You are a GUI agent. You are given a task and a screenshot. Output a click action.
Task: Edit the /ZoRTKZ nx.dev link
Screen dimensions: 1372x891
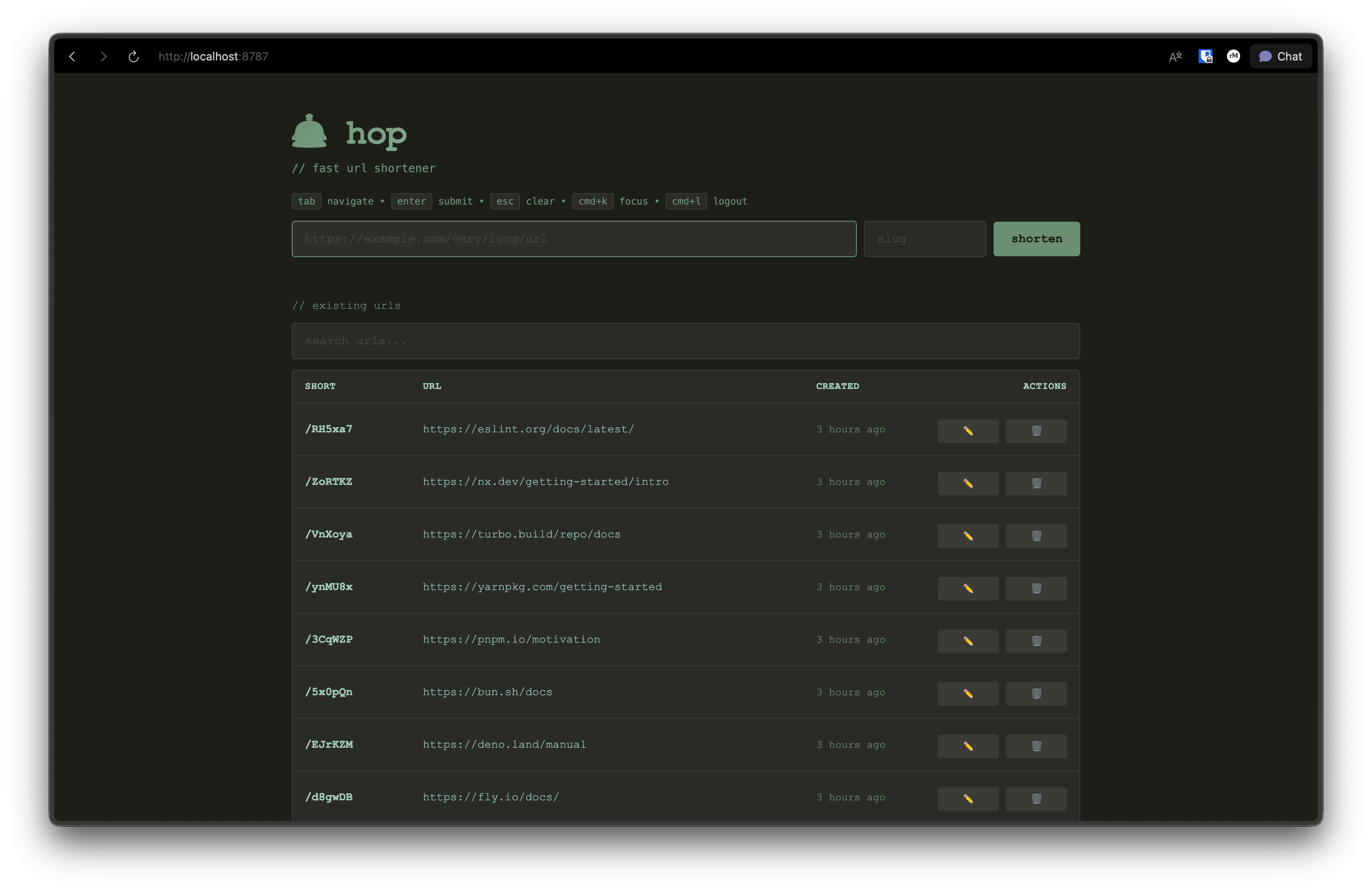(x=967, y=483)
